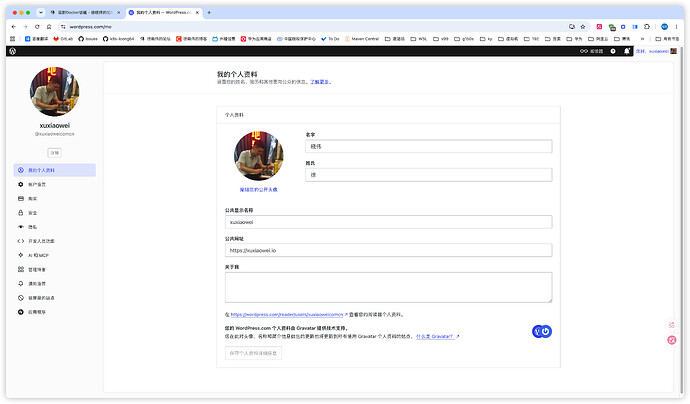This screenshot has width=690, height=404.
Task: Open the 应用程序 item at the sidebar bottom
Action: pos(55,312)
